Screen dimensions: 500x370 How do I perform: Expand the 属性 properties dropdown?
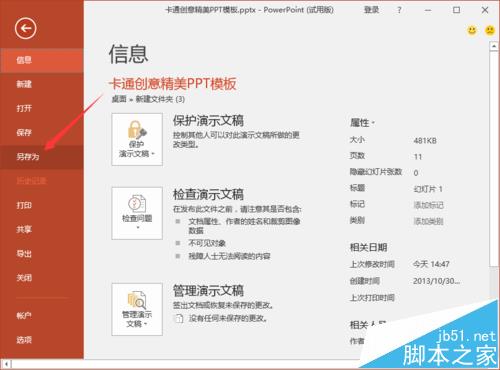point(362,123)
